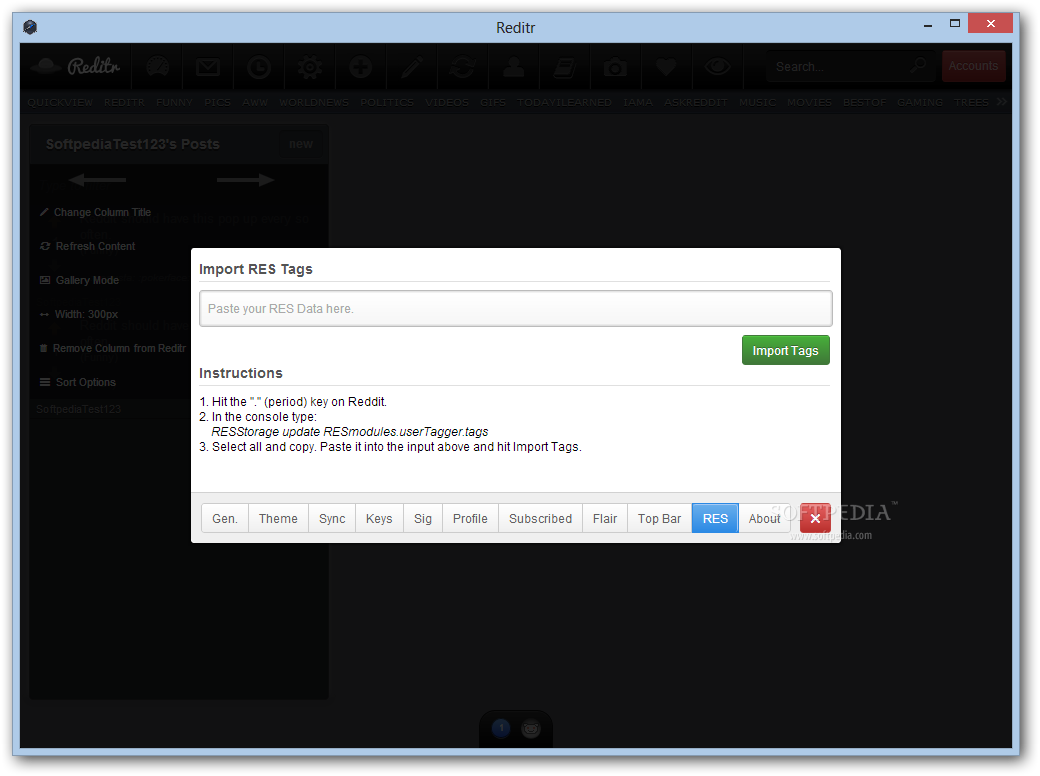Expand Sort Options in column menu

[78, 382]
